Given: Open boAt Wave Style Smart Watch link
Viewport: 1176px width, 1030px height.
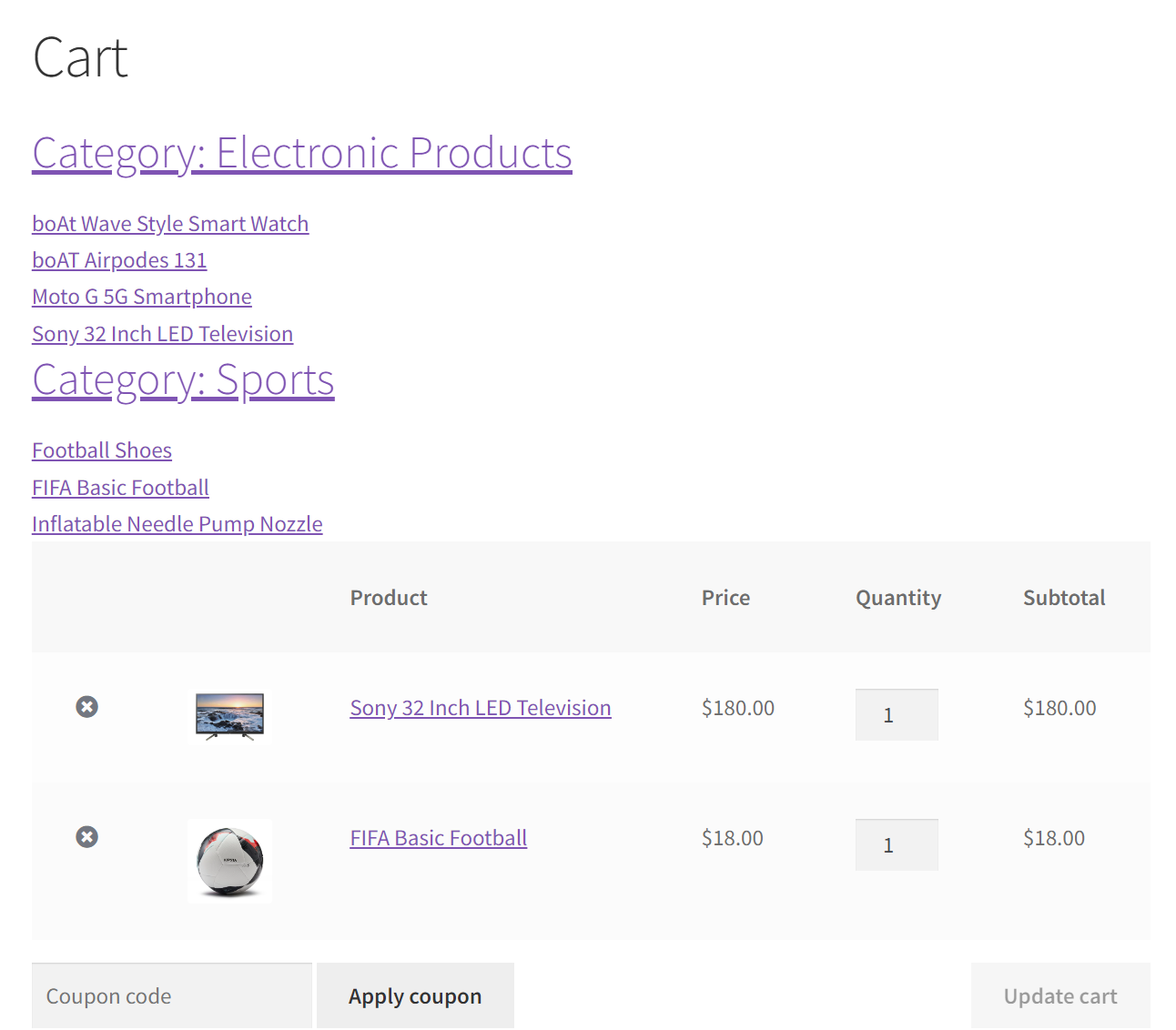Looking at the screenshot, I should pos(170,224).
